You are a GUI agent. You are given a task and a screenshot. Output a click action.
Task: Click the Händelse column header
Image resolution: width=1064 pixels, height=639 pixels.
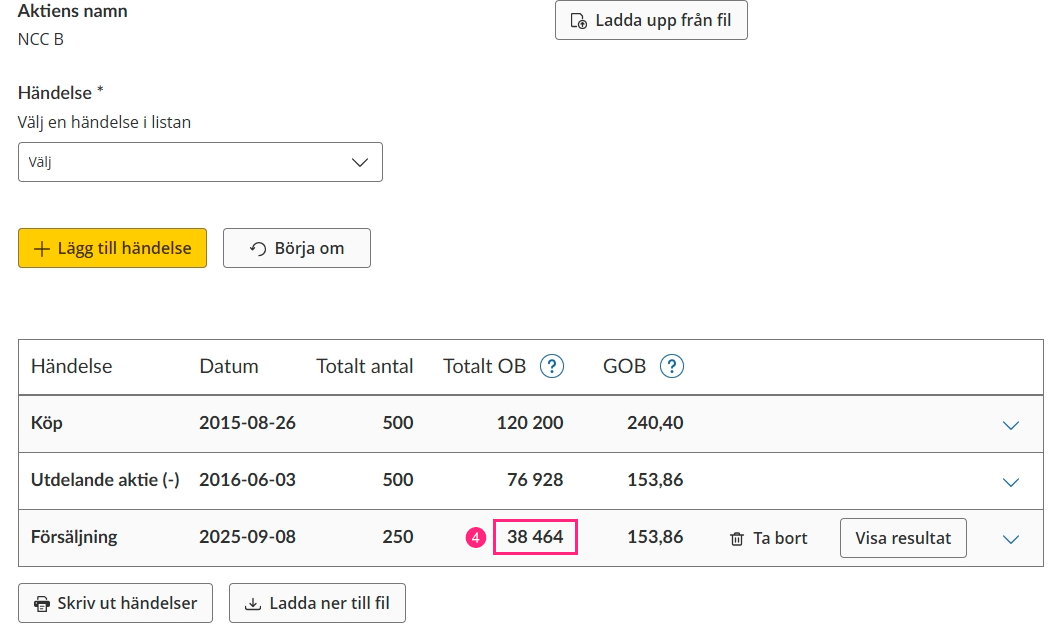click(71, 366)
